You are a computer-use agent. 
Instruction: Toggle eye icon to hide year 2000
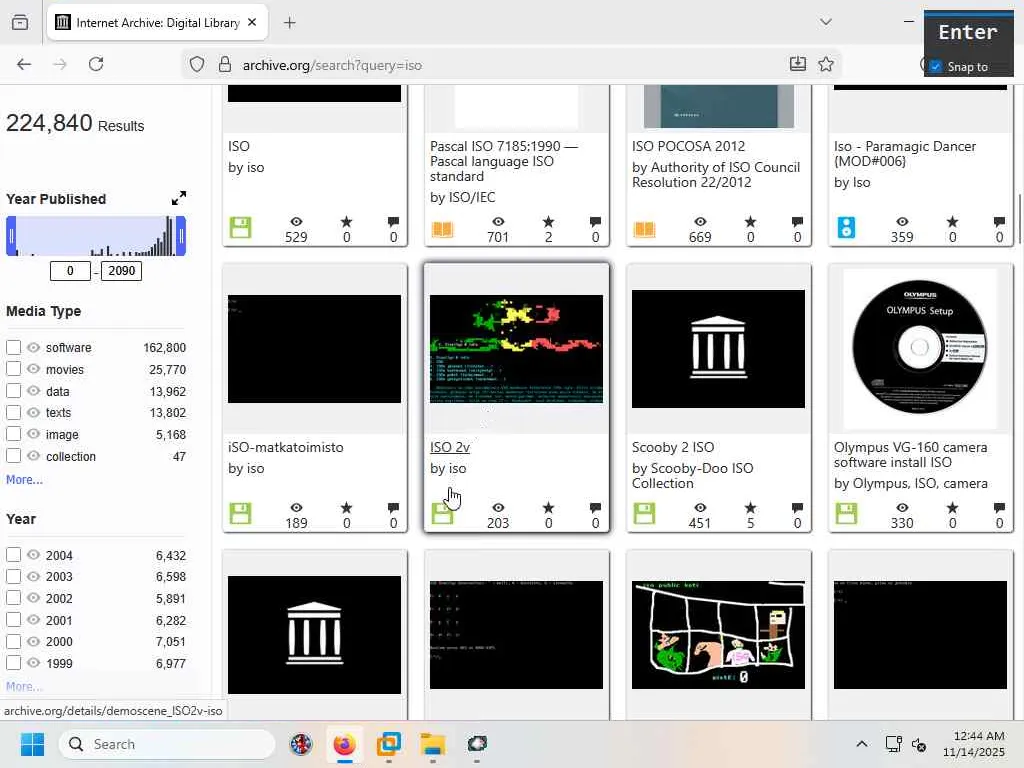click(33, 641)
